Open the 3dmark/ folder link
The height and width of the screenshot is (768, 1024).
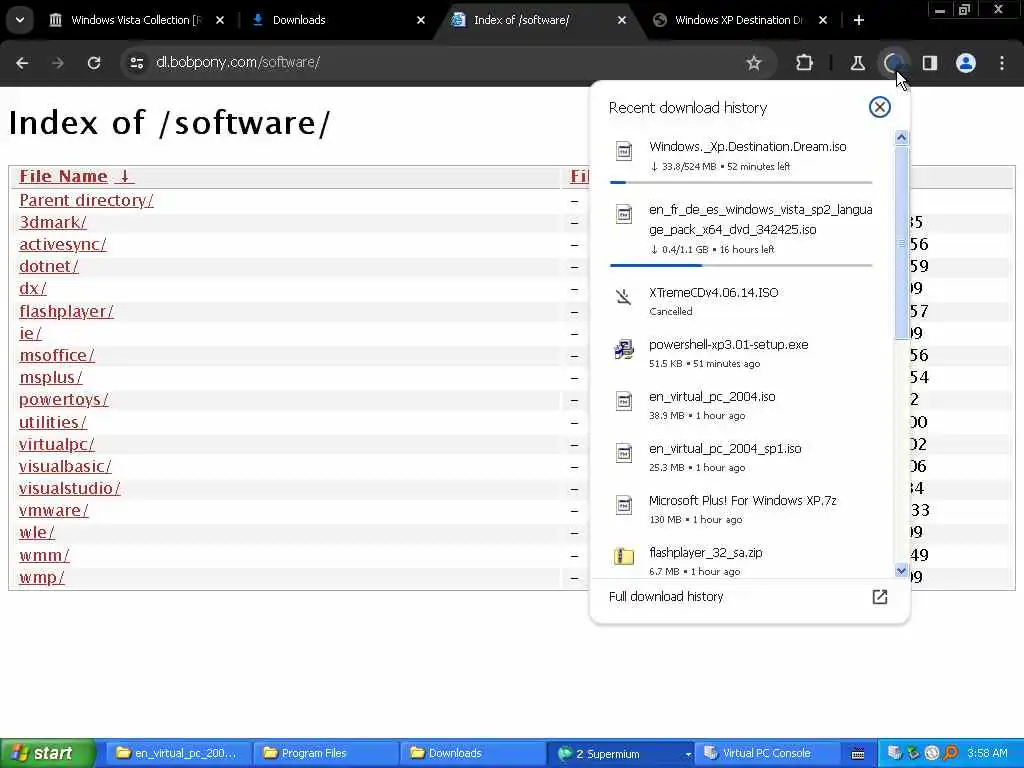pyautogui.click(x=53, y=223)
